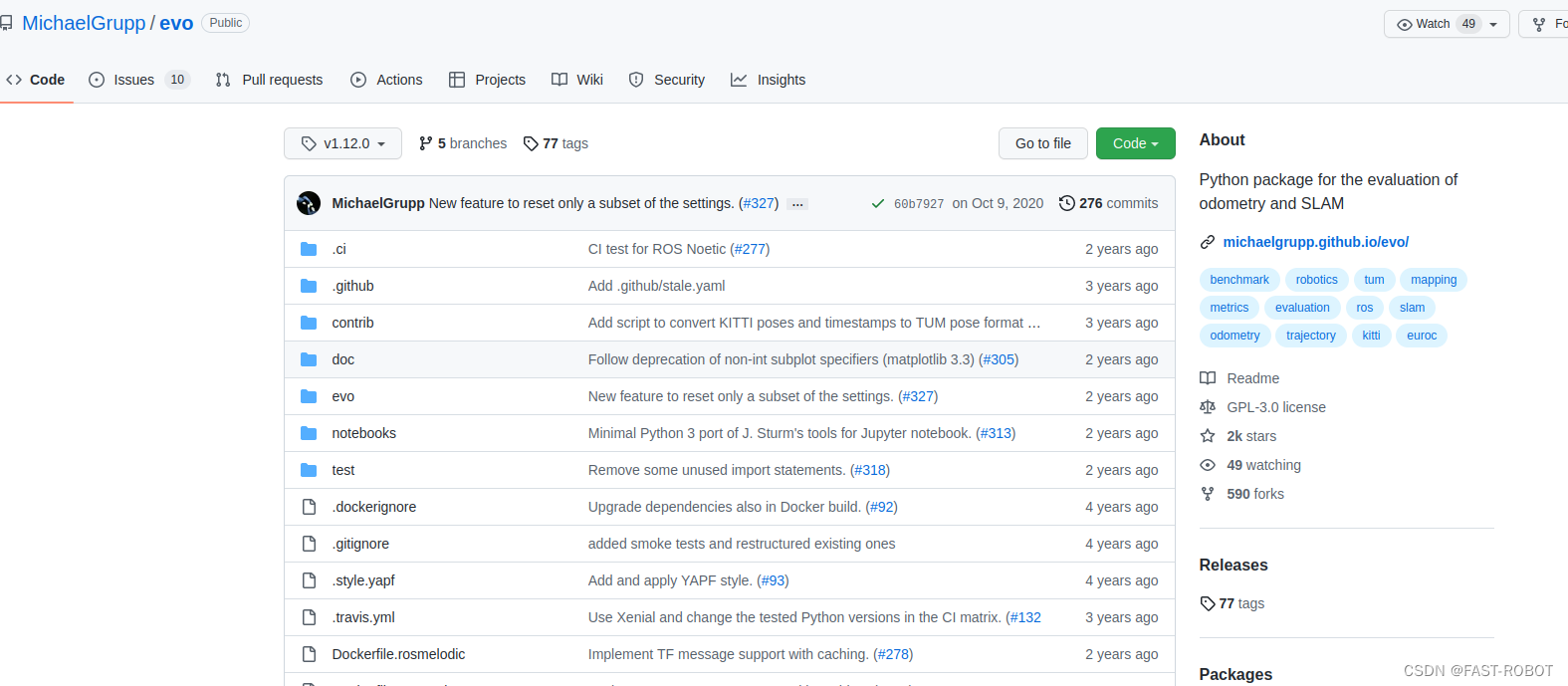Click the repository icon beside MichaelGrupp

pyautogui.click(x=6, y=23)
